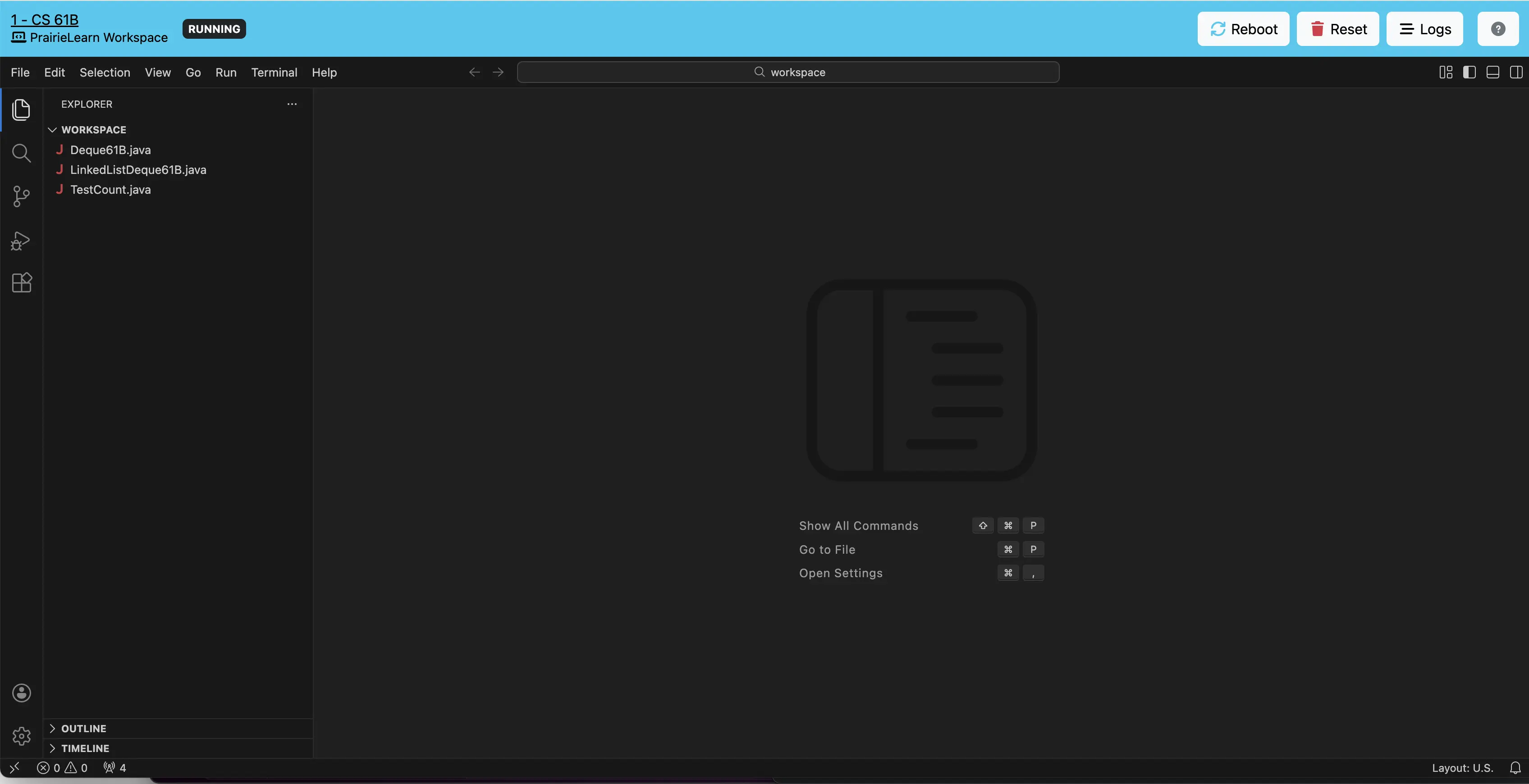
Task: Click the Reboot button
Action: tap(1243, 29)
